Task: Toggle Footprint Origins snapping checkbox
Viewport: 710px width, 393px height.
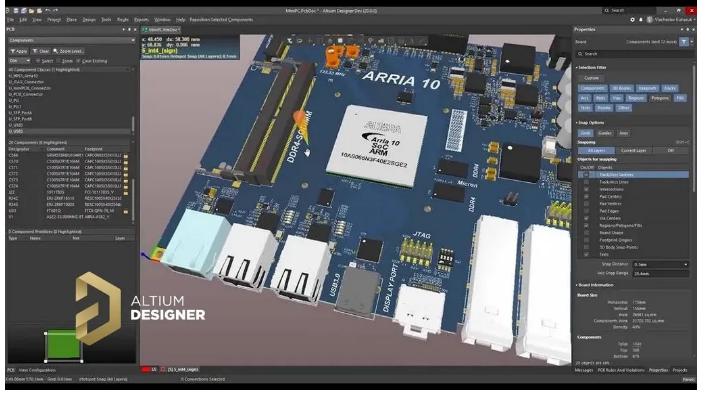Action: (x=586, y=240)
